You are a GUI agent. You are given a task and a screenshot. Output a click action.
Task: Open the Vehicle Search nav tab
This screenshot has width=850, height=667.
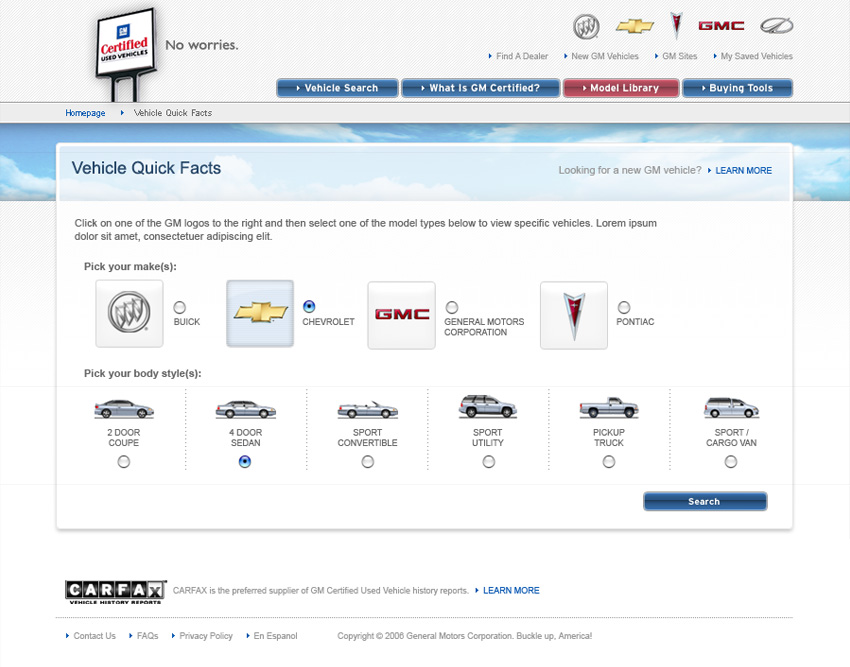click(x=337, y=88)
